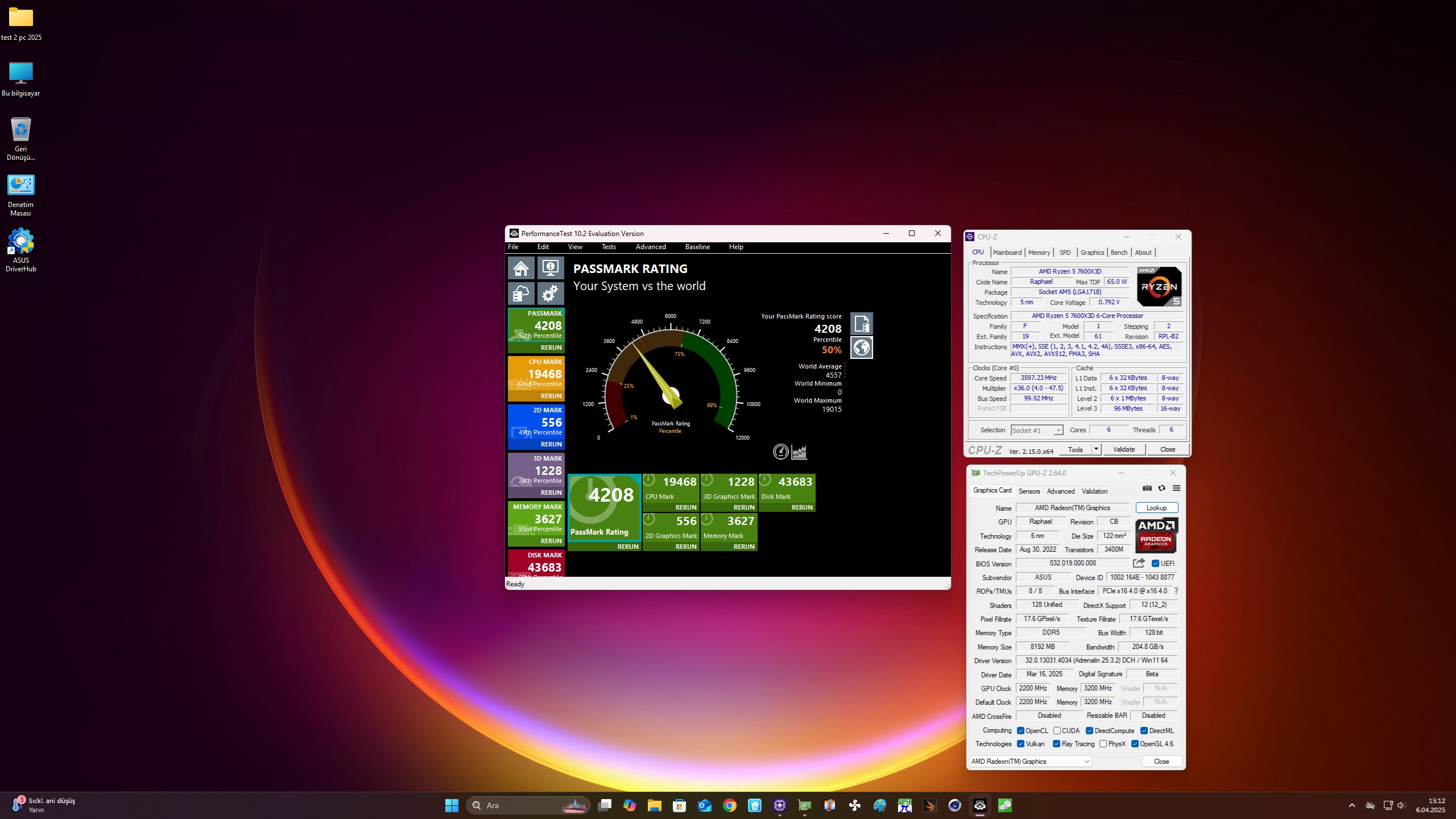Open the PerformanceTest settings gears icon
This screenshot has width=1456, height=819.
point(550,294)
